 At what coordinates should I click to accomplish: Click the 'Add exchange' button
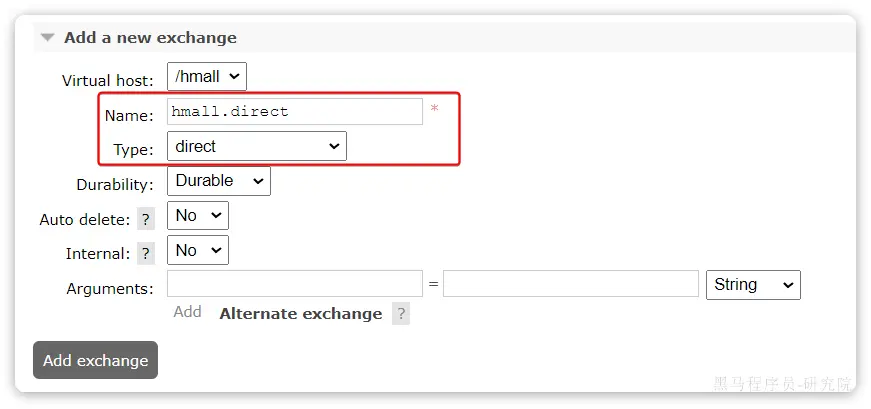[x=95, y=360]
